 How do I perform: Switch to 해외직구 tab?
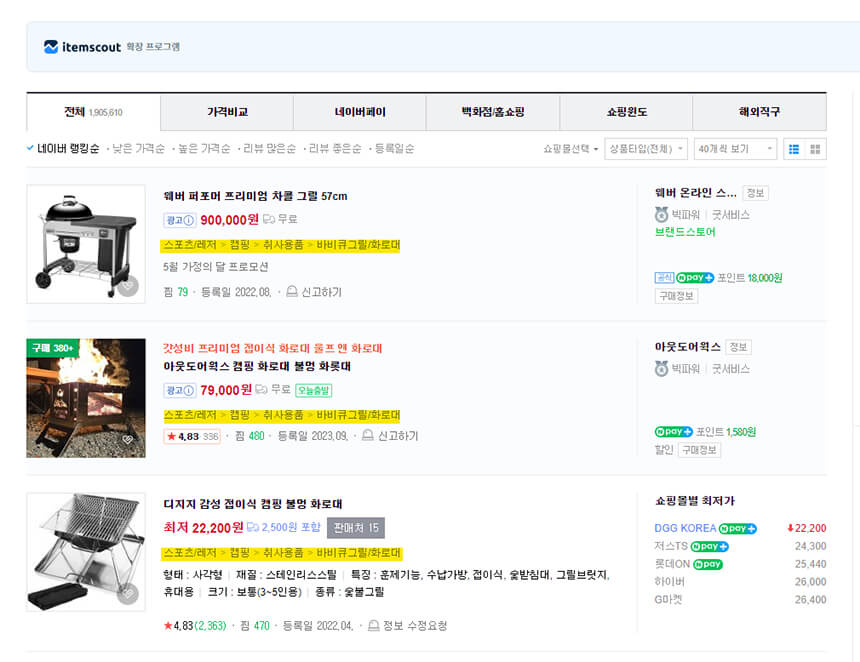tap(760, 112)
